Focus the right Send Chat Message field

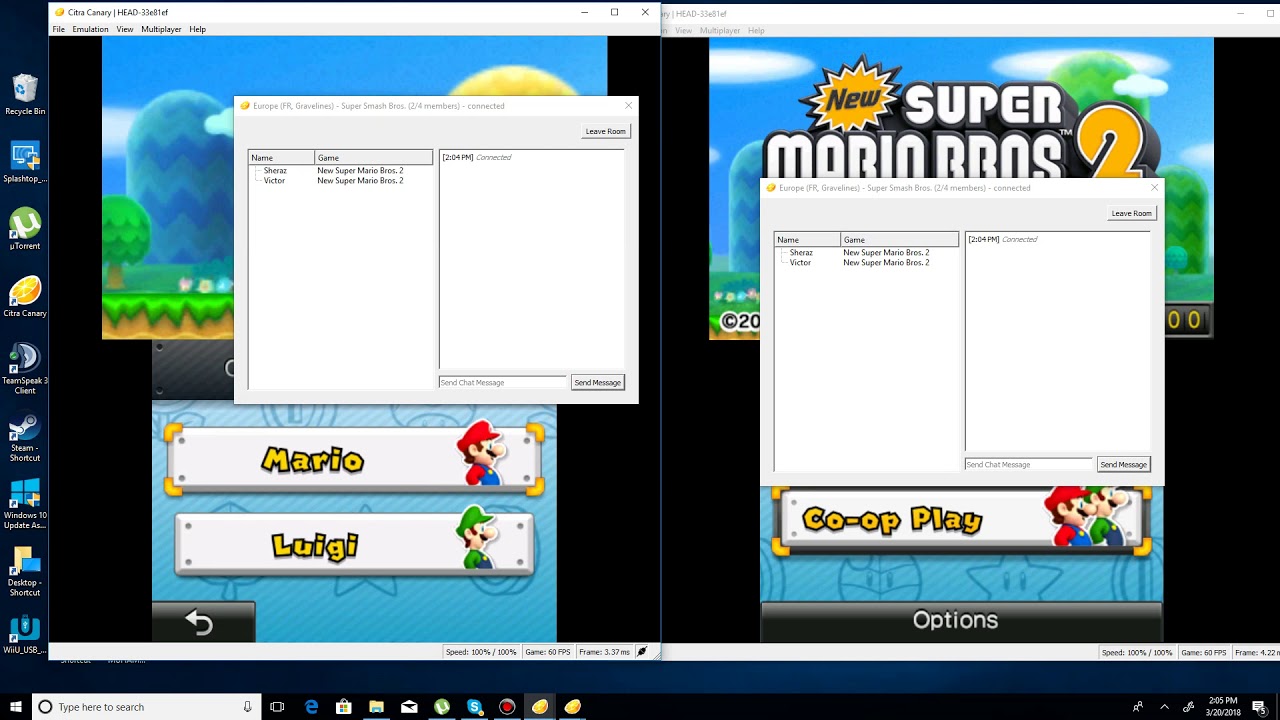(1029, 464)
